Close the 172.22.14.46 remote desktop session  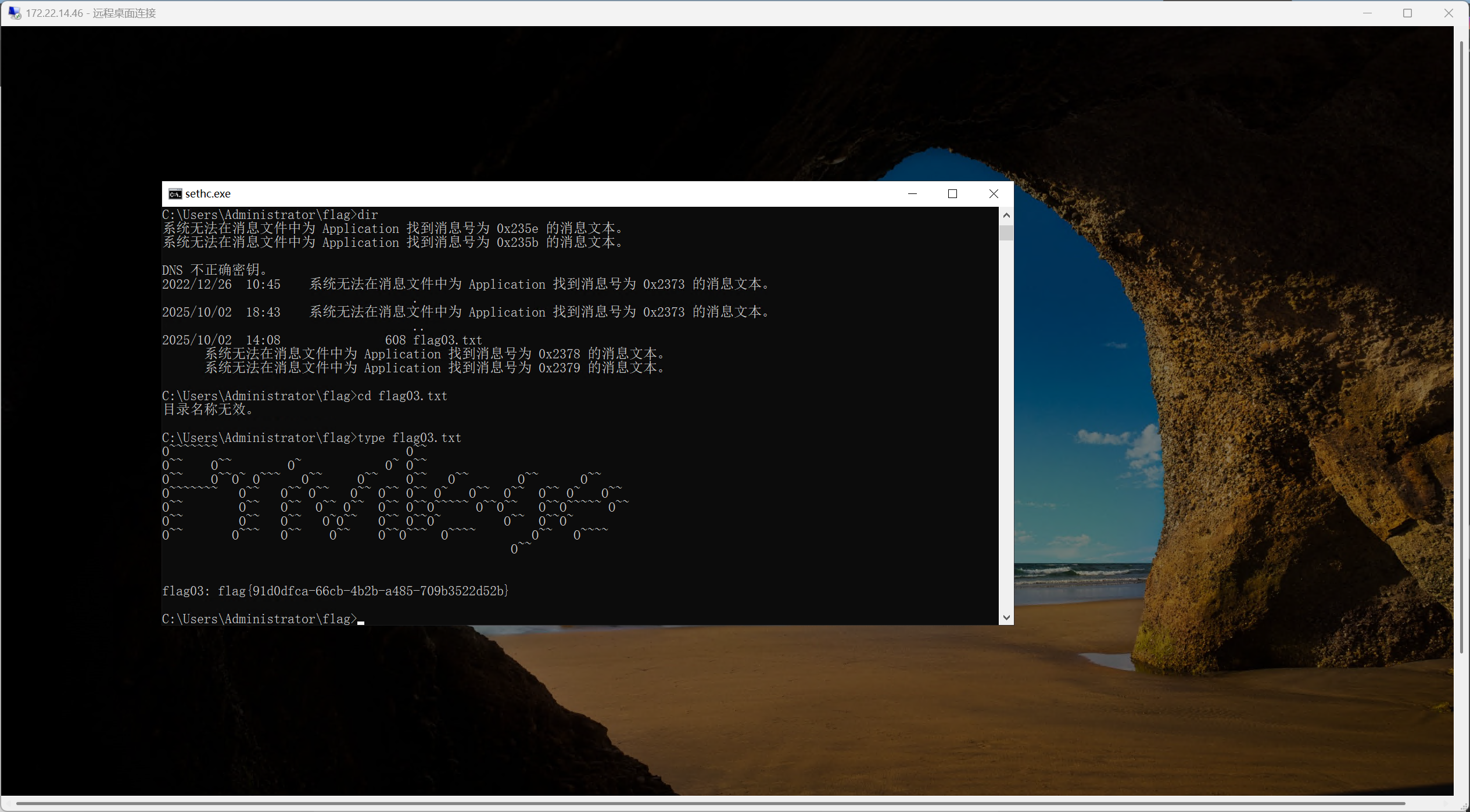click(x=1448, y=13)
